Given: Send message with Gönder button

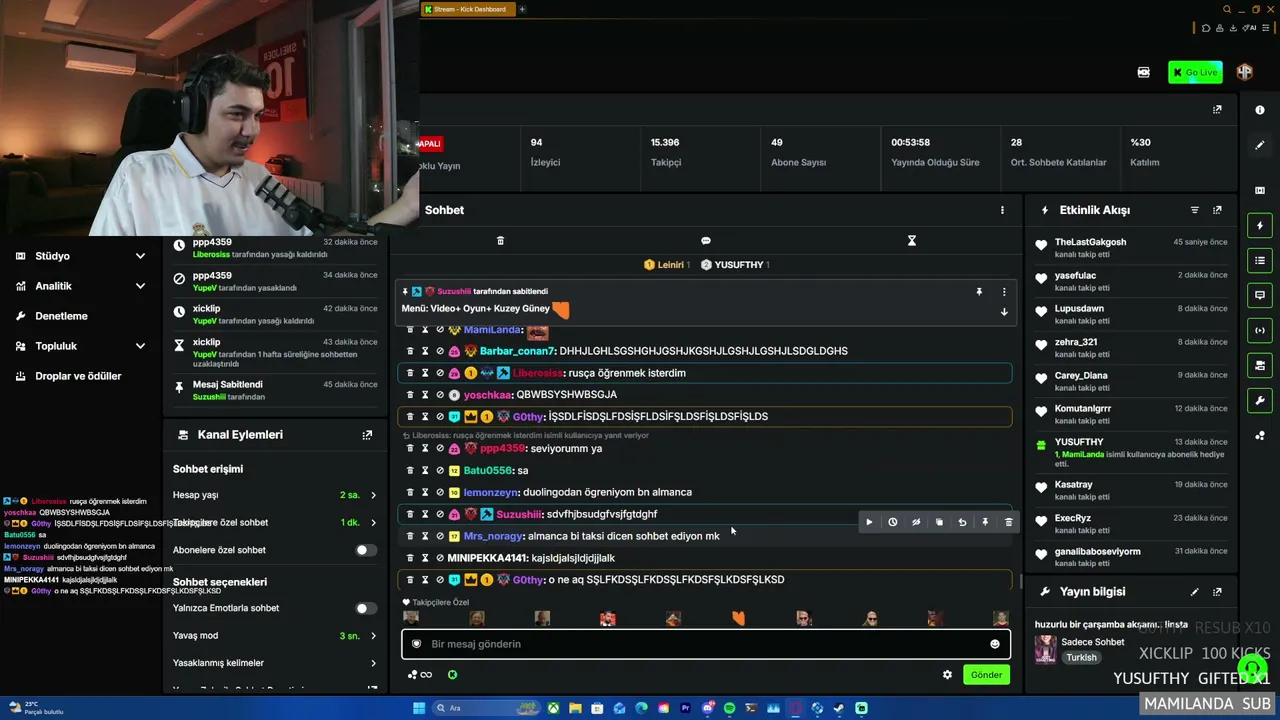Looking at the screenshot, I should click(x=986, y=675).
